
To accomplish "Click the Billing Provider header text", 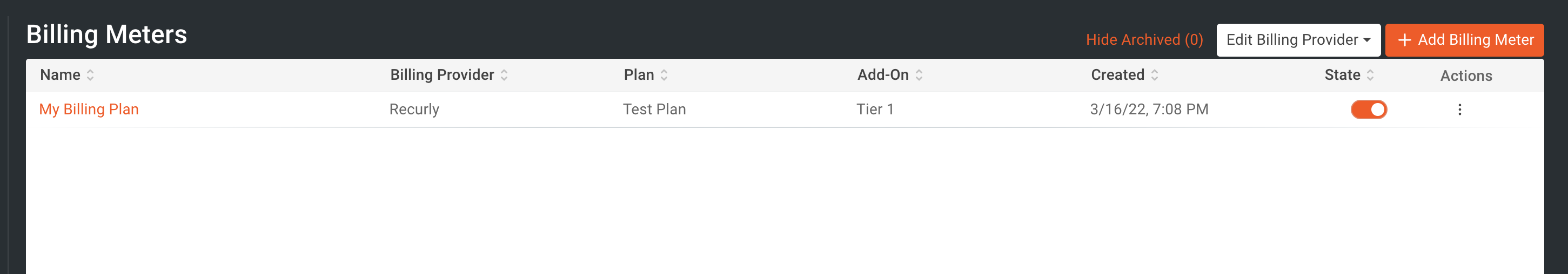I will (442, 75).
